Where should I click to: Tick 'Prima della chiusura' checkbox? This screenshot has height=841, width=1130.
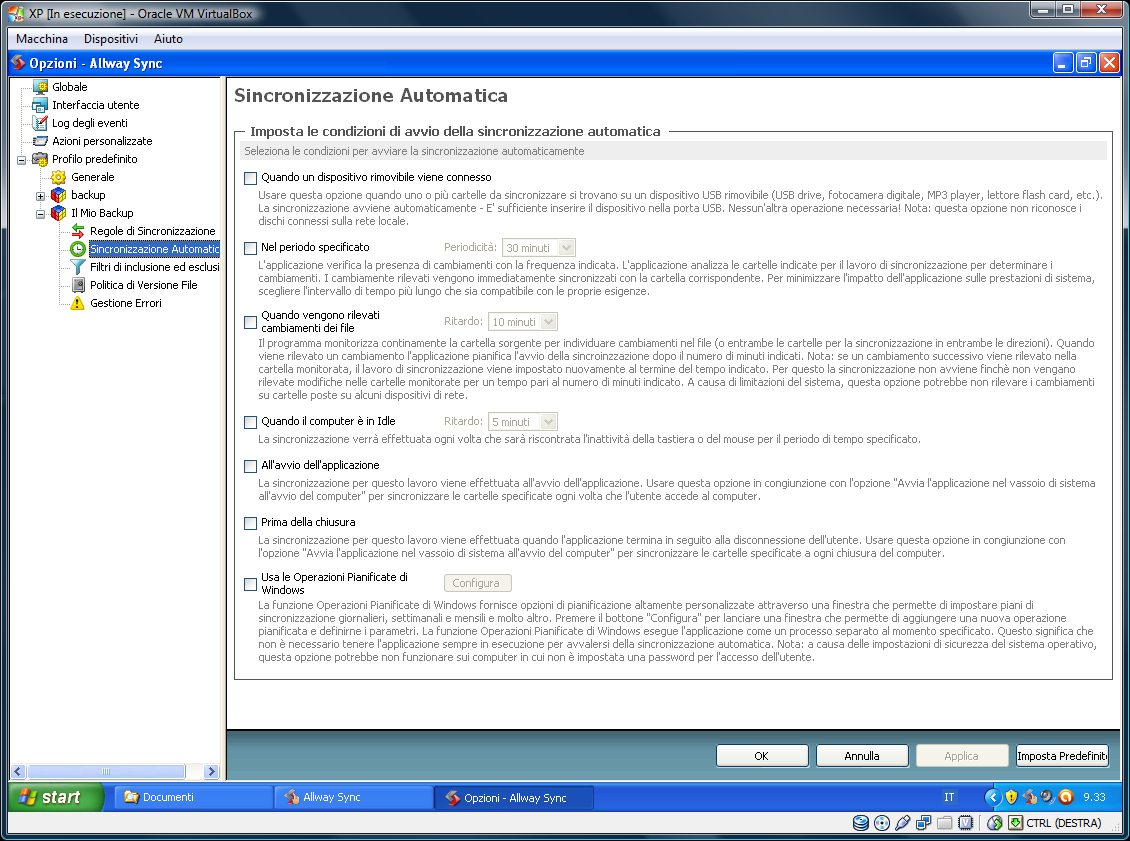[251, 523]
